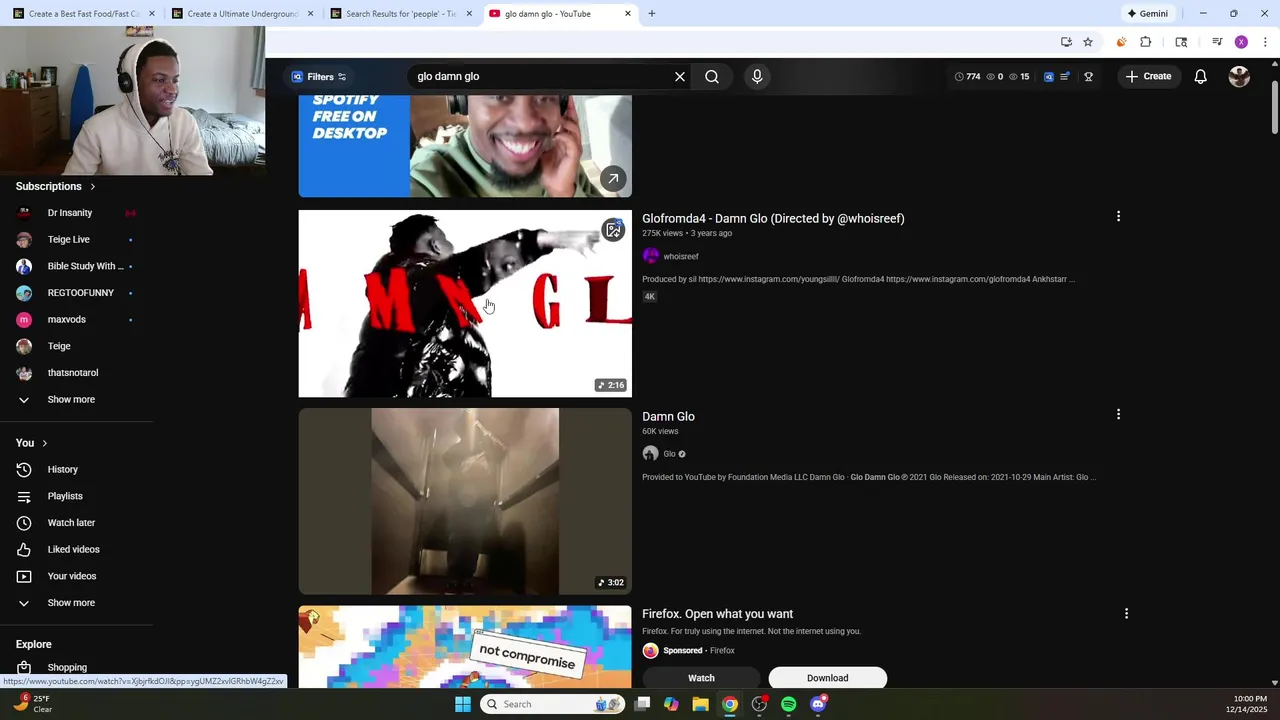
Task: Open File Explorer from the taskbar
Action: pos(700,704)
